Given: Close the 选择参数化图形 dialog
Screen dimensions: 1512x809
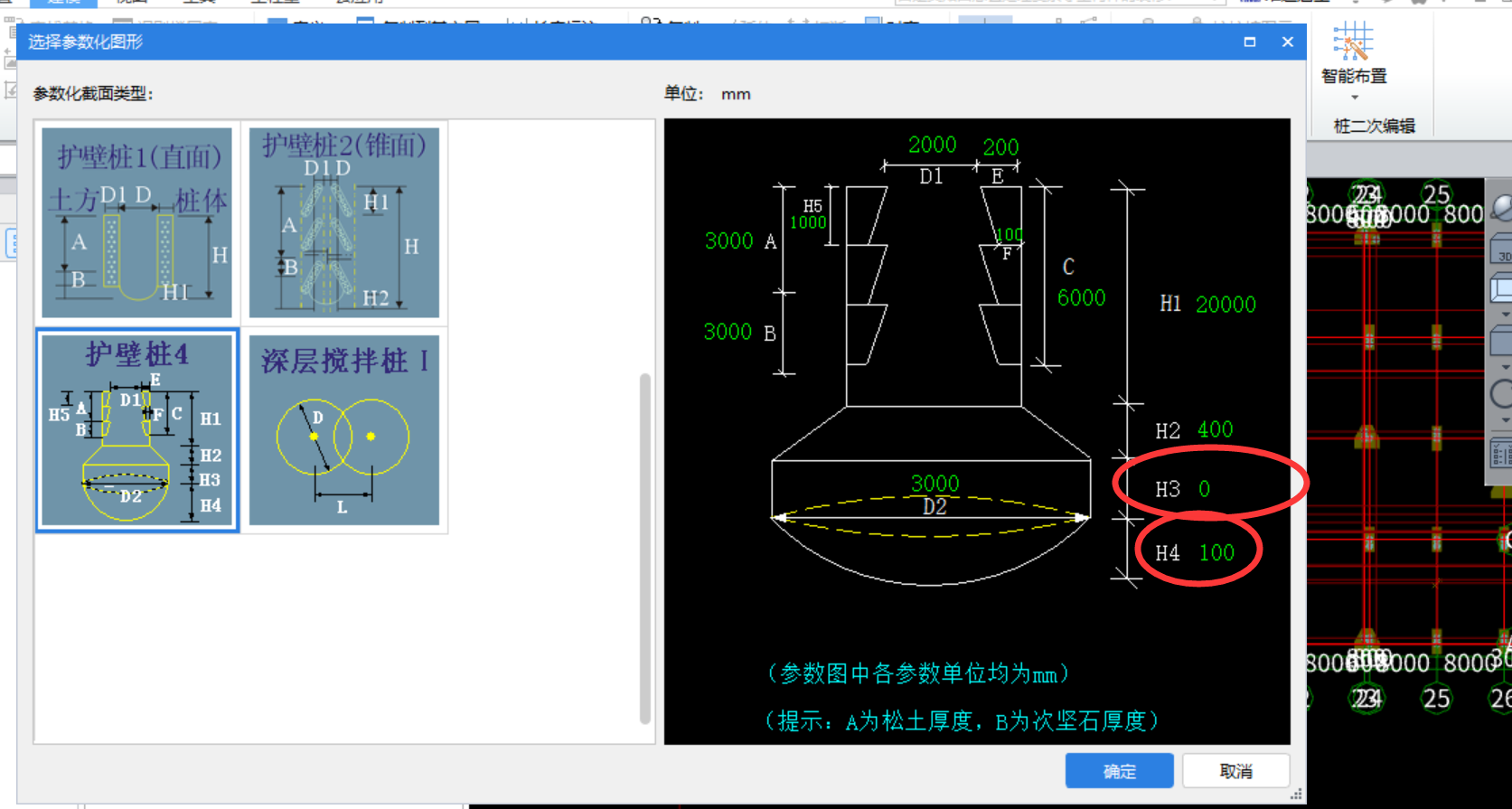Looking at the screenshot, I should point(1288,42).
